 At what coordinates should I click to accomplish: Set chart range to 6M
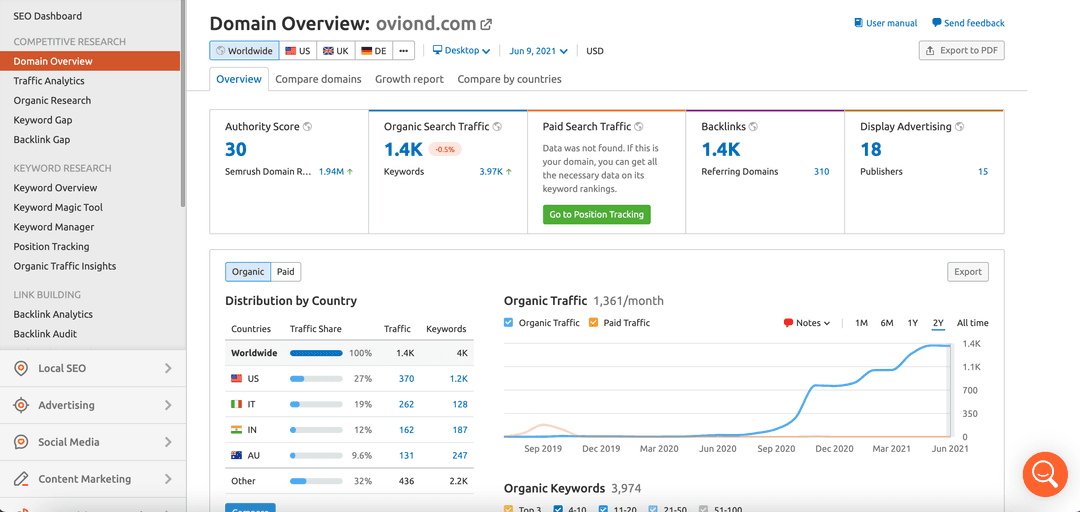pyautogui.click(x=886, y=323)
